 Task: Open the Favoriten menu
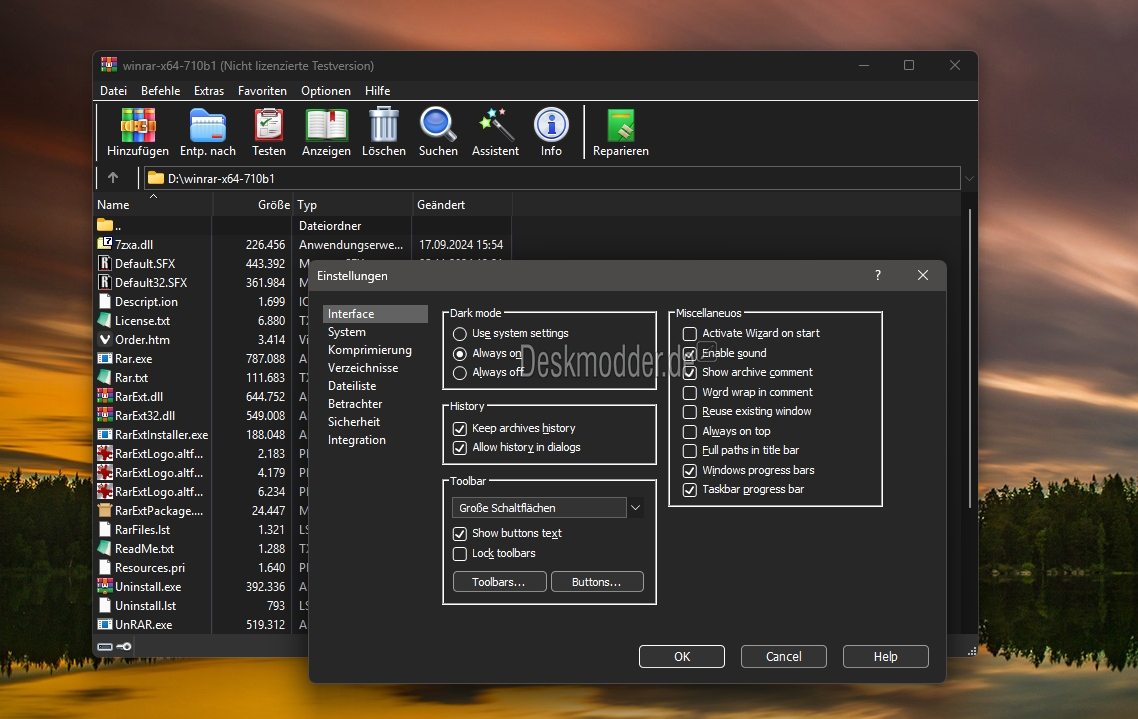[x=262, y=91]
